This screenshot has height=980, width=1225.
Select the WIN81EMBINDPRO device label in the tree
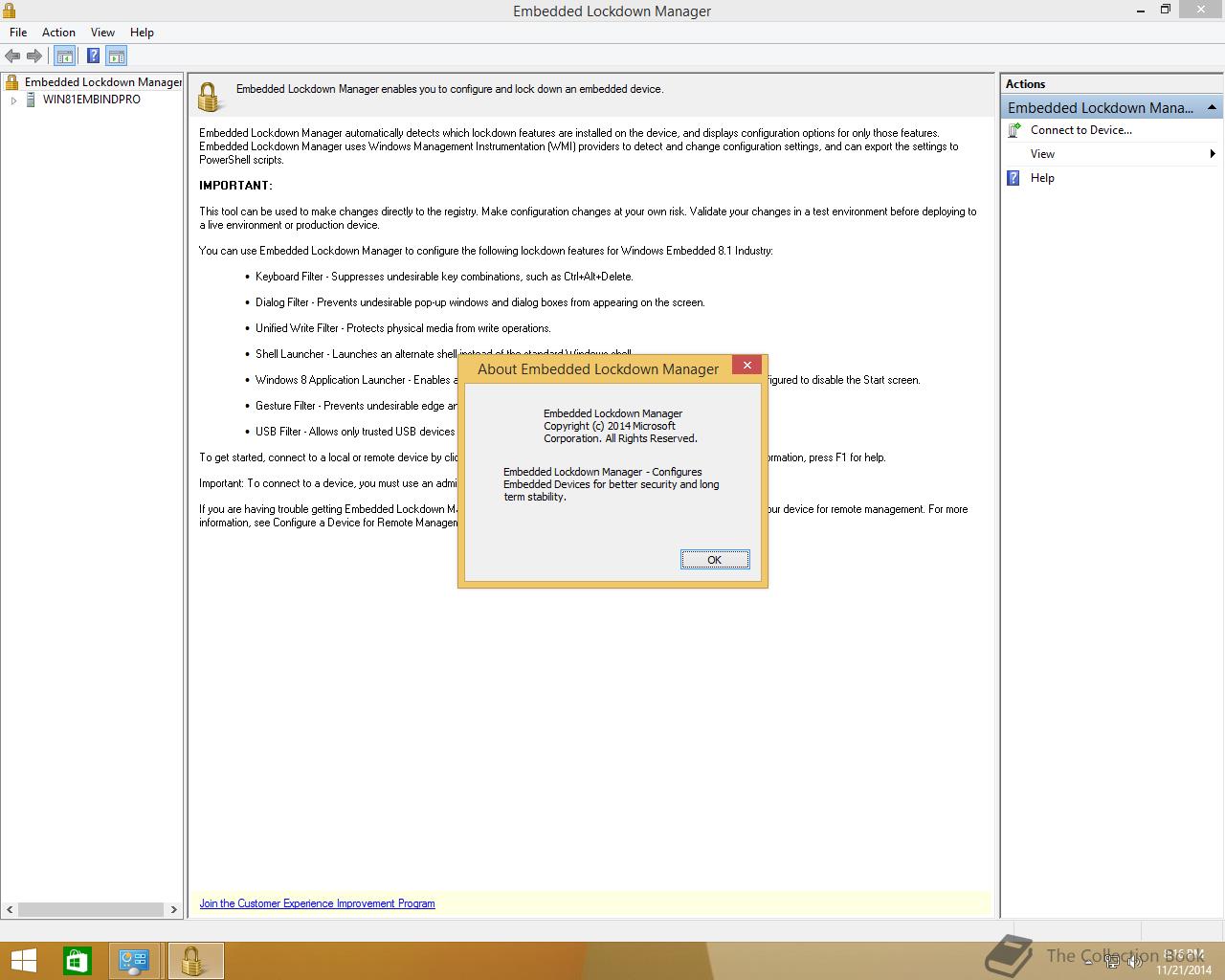coord(92,100)
